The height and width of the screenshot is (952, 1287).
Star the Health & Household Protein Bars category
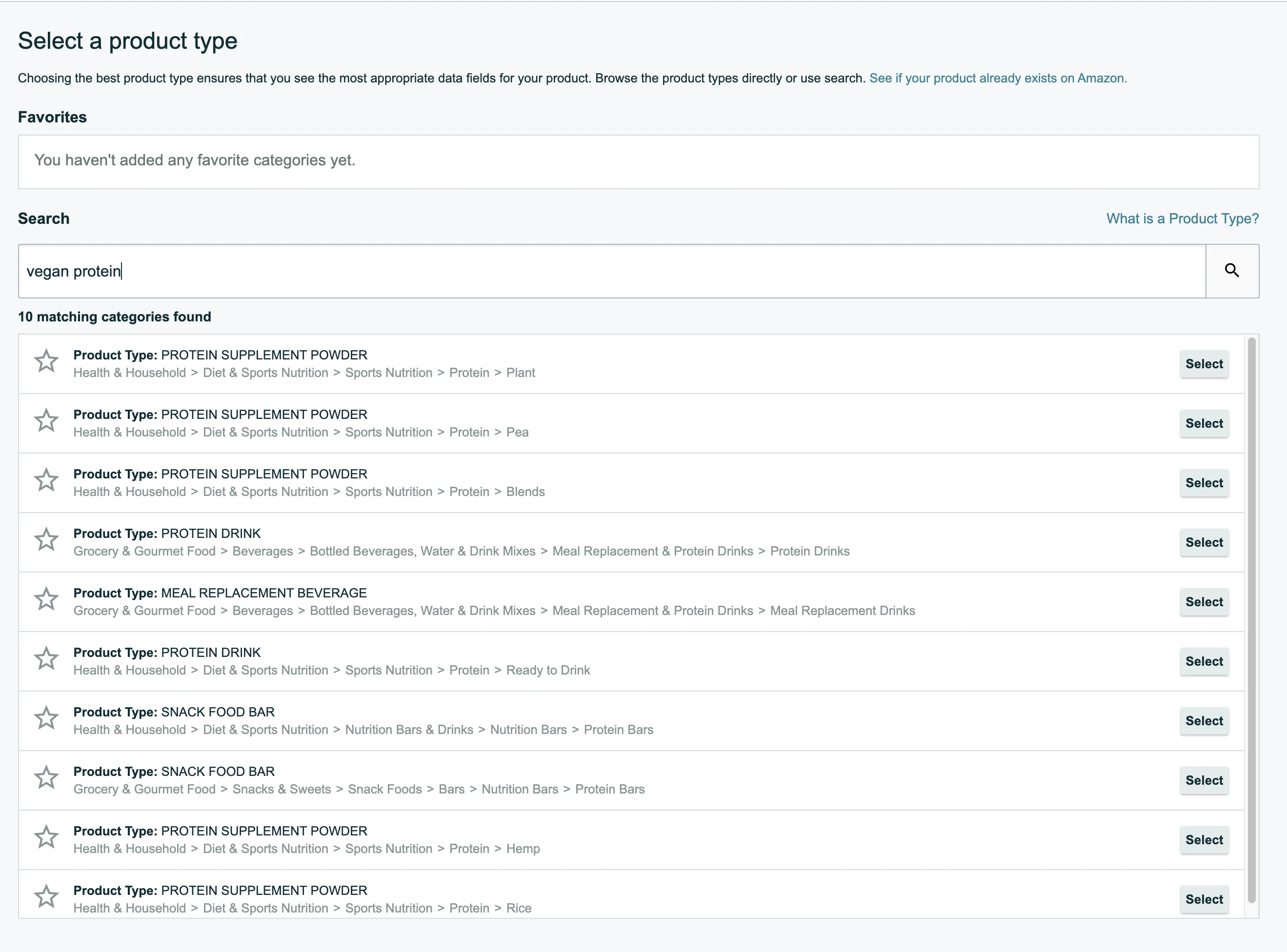pyautogui.click(x=46, y=718)
